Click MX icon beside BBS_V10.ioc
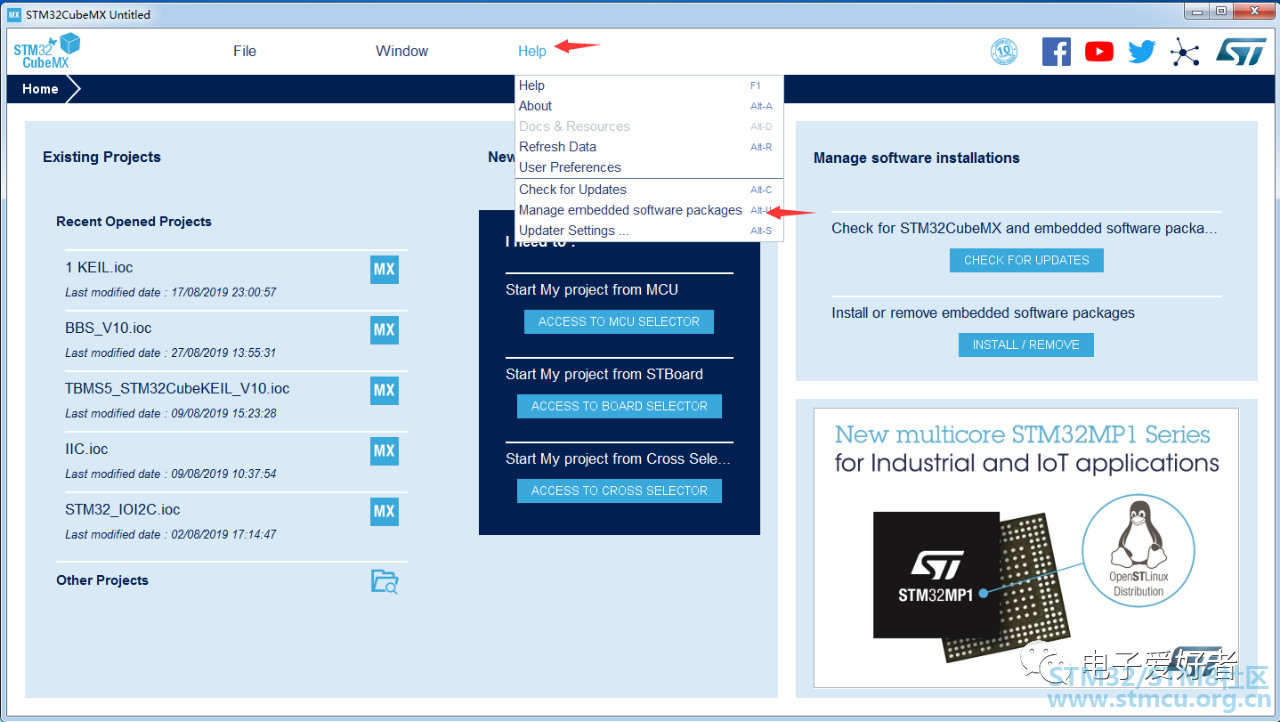The image size is (1280, 722). [384, 330]
